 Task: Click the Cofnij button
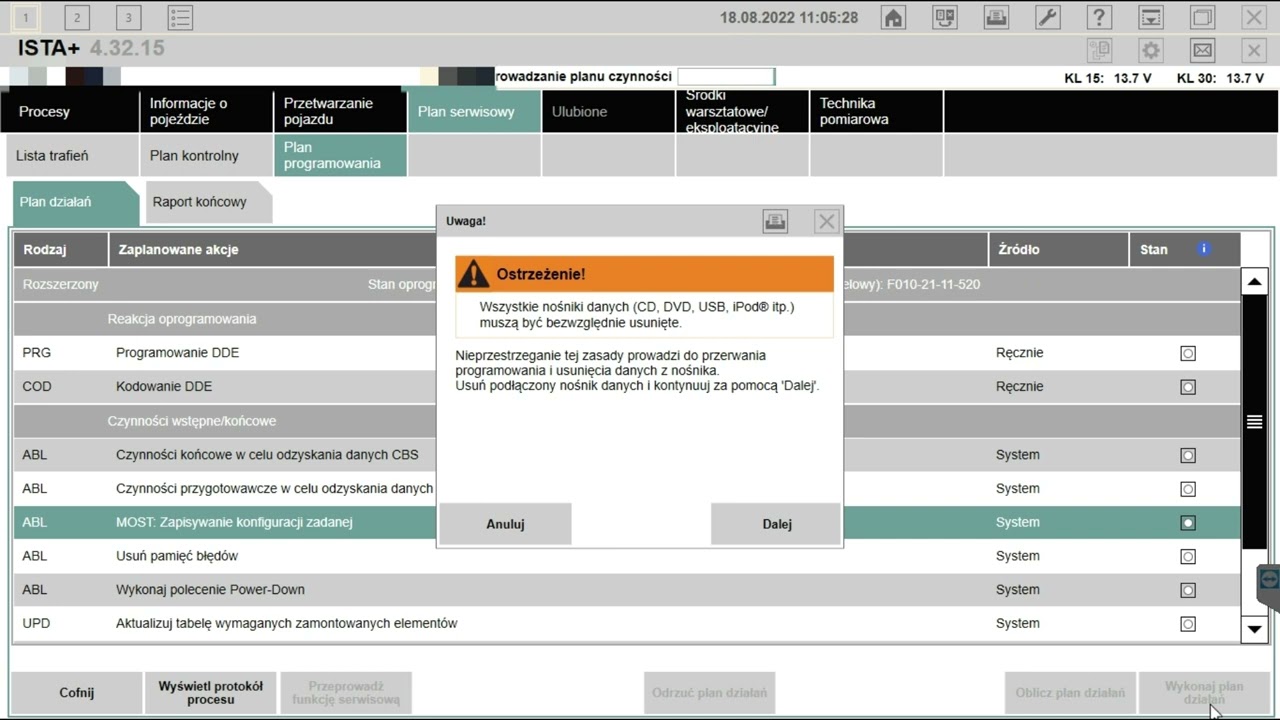tap(76, 692)
